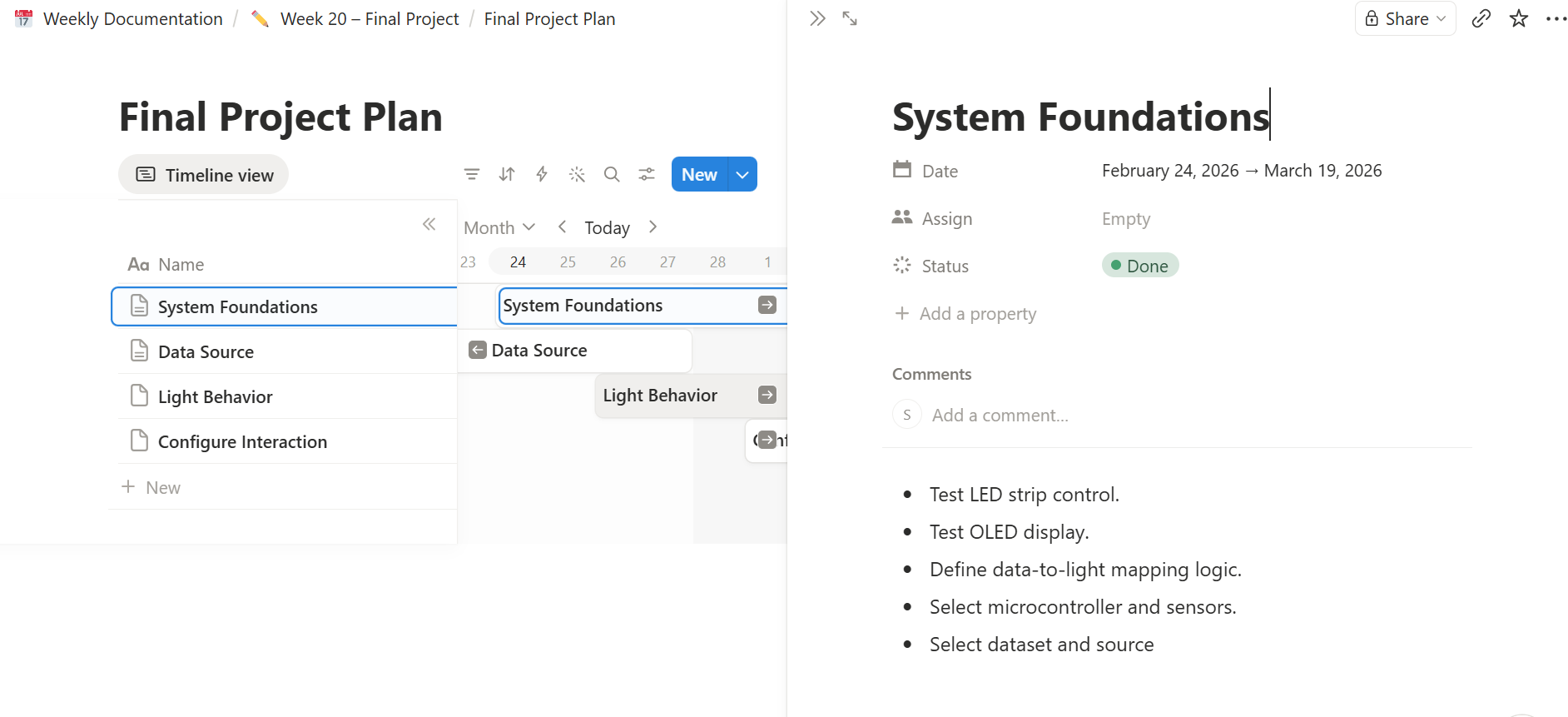Click 'Define data-to-light mapping logic.' bullet

point(1085,570)
